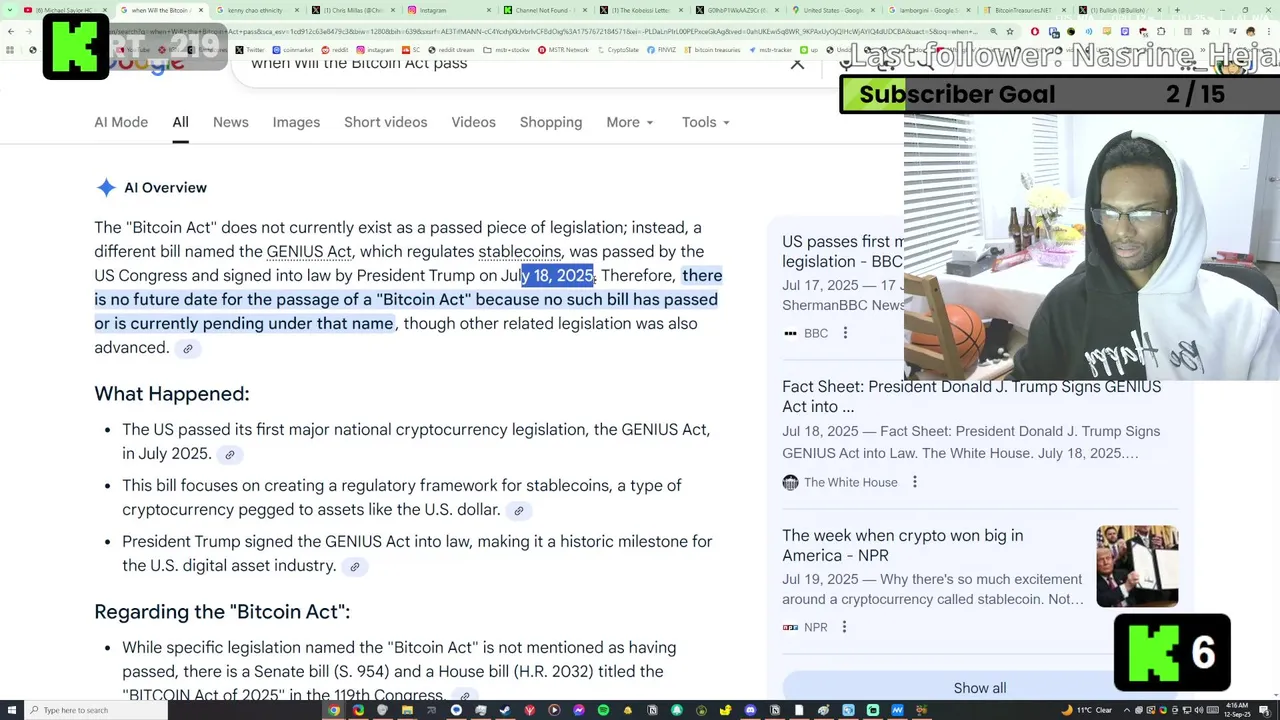Open citation link icon after 'advanced.'

[187, 348]
